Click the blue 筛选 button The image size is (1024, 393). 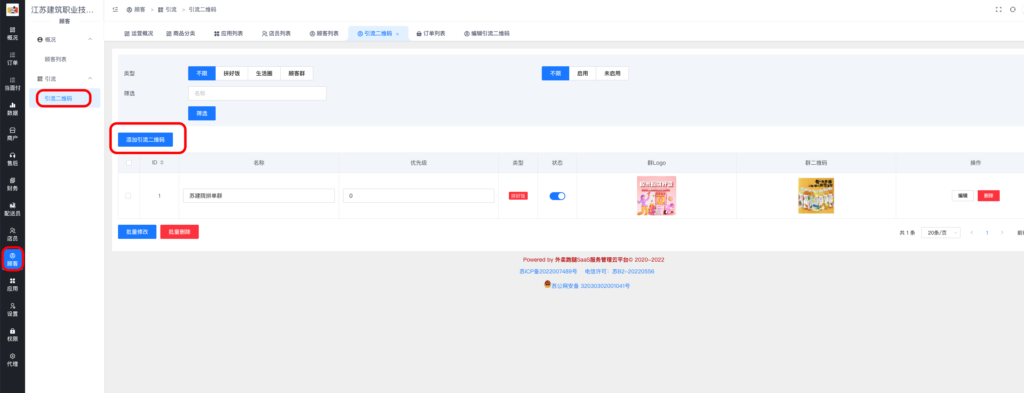pyautogui.click(x=202, y=114)
